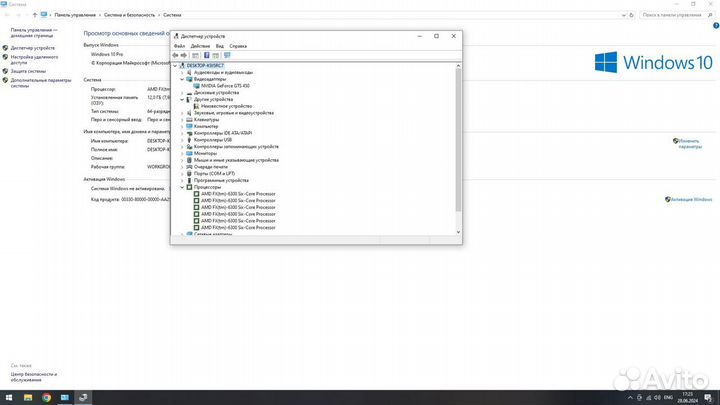720x405 pixels.
Task: Open Защита системы link in sidebar
Action: click(x=27, y=71)
